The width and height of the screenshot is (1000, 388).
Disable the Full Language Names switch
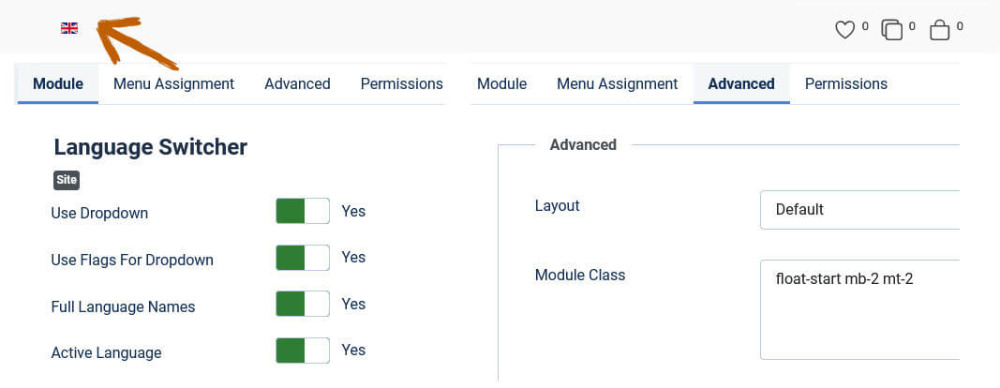point(302,304)
